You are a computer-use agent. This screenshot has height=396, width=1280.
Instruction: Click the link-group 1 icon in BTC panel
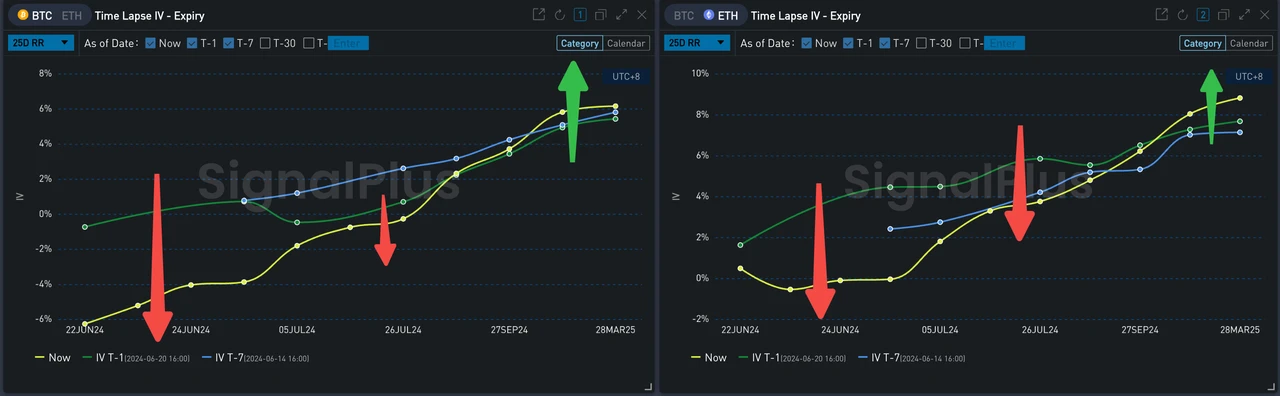(579, 15)
